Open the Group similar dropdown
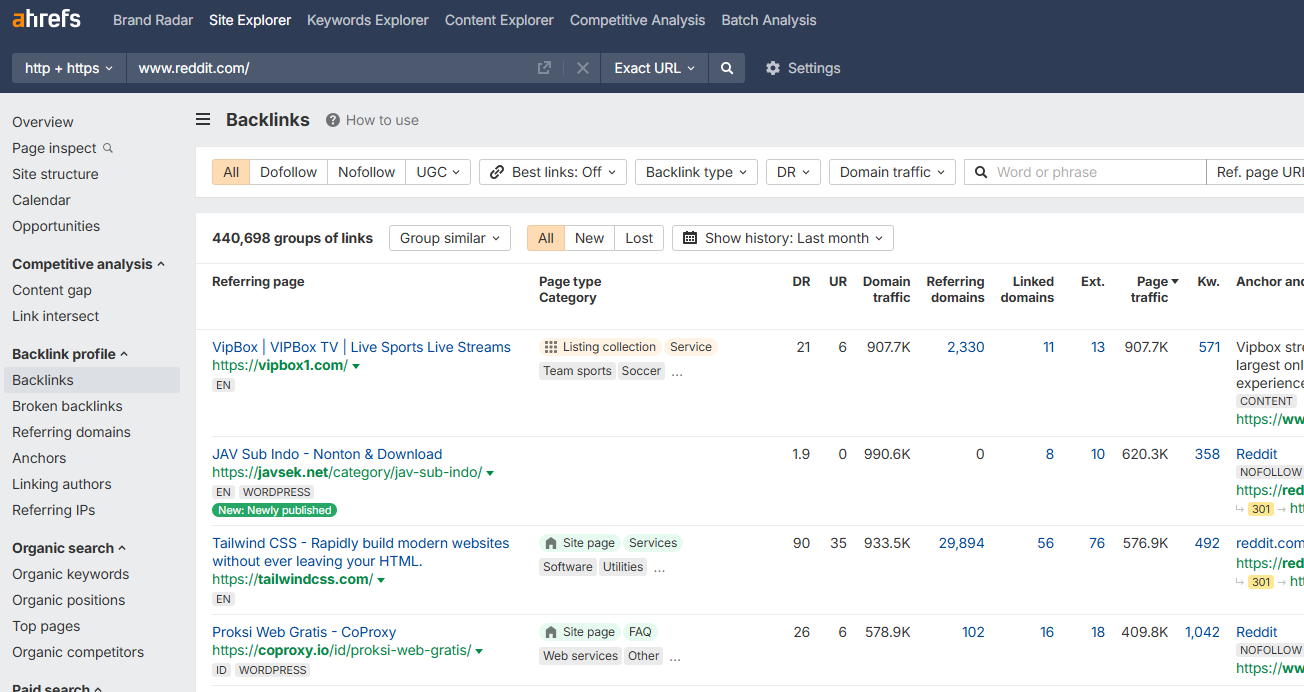The width and height of the screenshot is (1304, 692). 450,238
